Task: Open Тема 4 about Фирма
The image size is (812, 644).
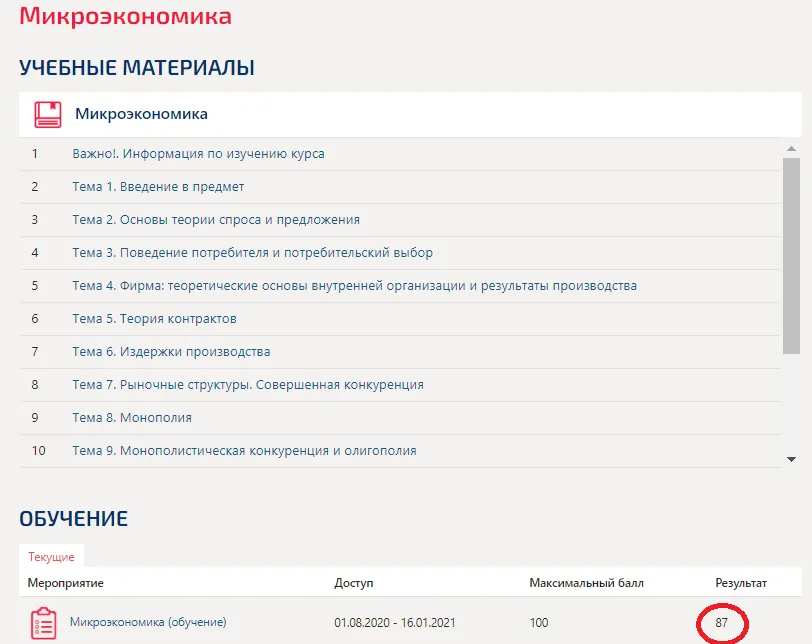Action: pos(354,286)
